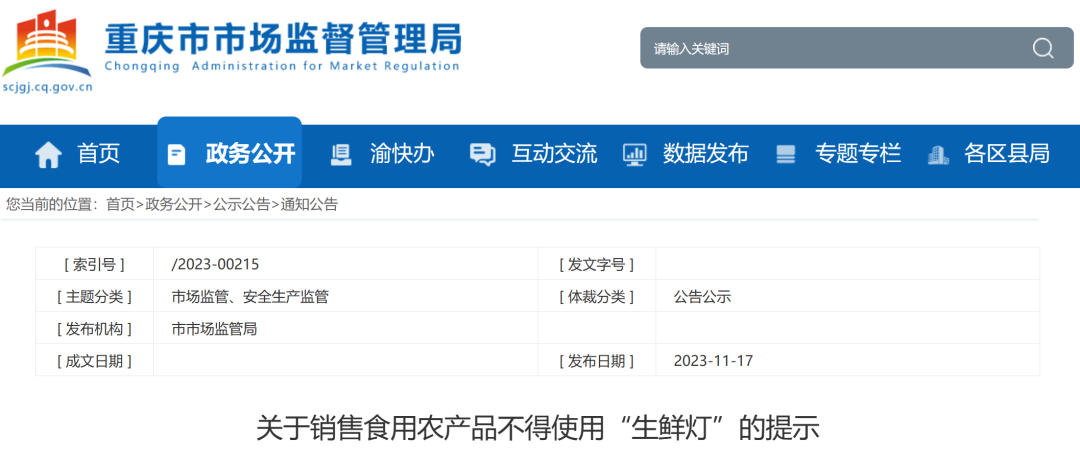
Task: Open 数据发布 in navigation bar
Action: tap(705, 154)
